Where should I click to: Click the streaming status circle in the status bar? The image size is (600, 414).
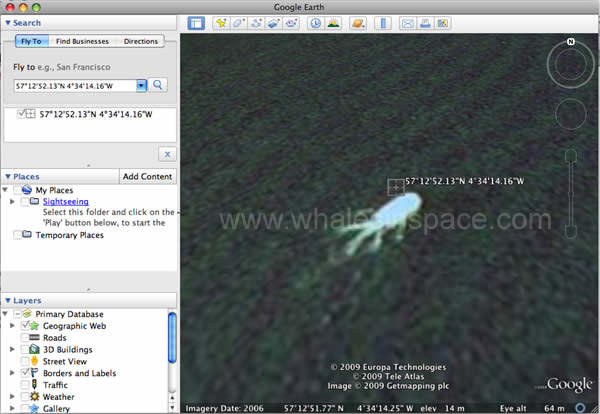pyautogui.click(x=580, y=408)
